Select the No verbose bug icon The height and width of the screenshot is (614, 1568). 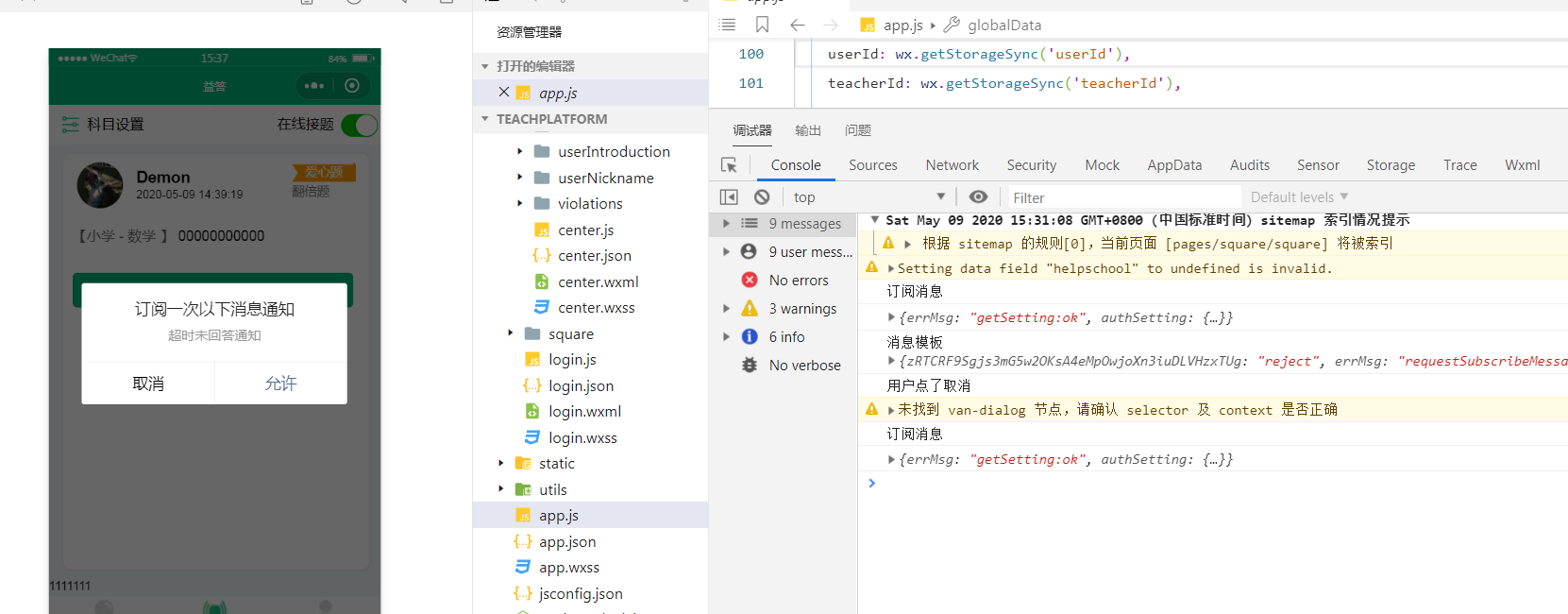pyautogui.click(x=750, y=365)
